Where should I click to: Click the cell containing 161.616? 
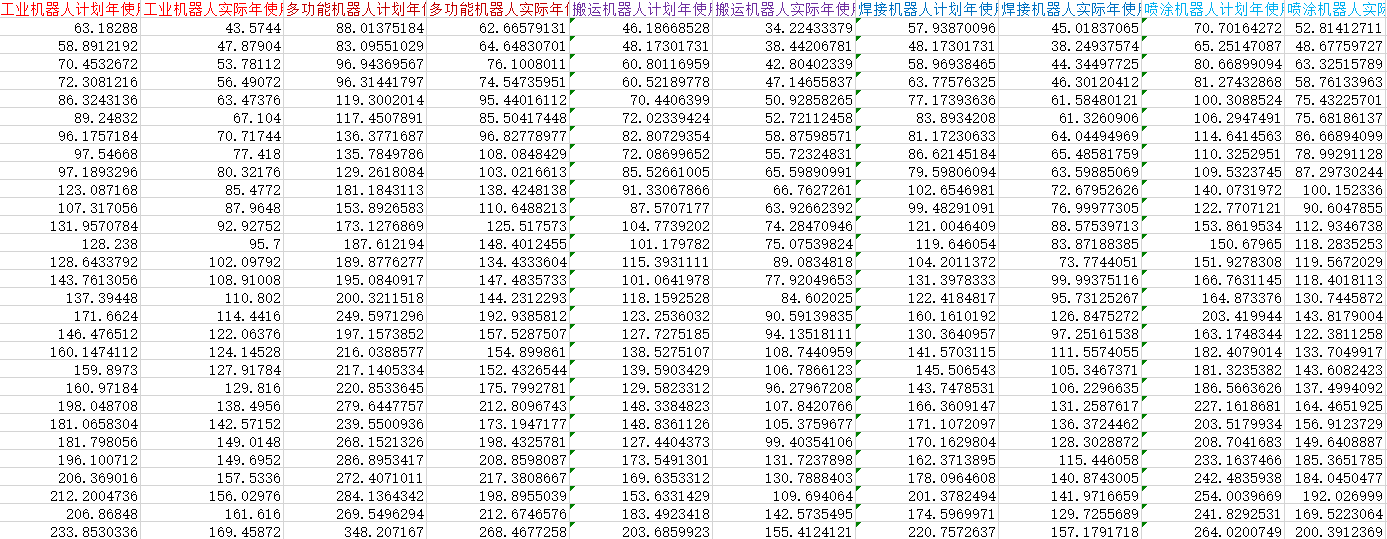pos(212,513)
